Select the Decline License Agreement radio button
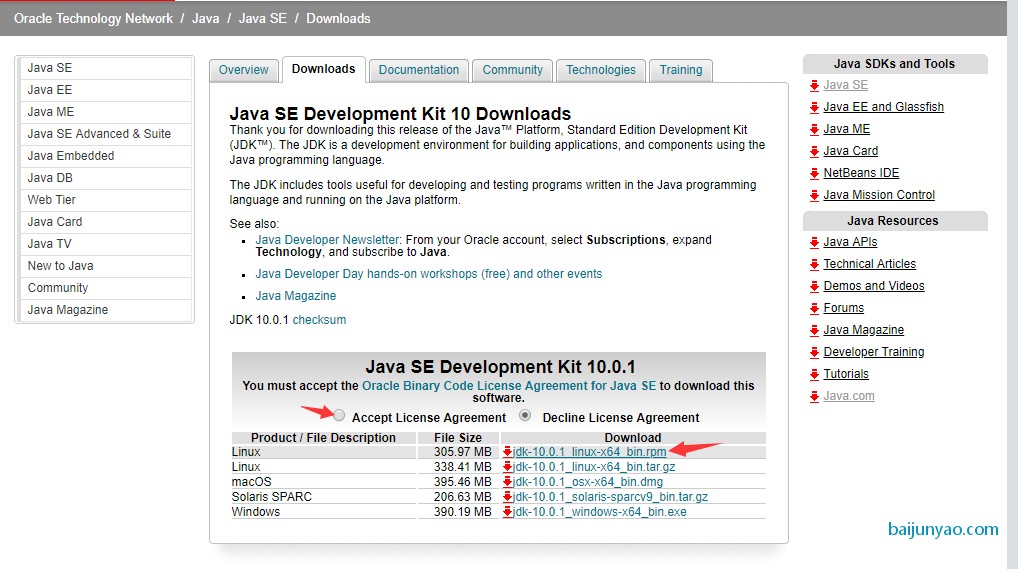Viewport: 1018px width, 569px height. click(525, 416)
